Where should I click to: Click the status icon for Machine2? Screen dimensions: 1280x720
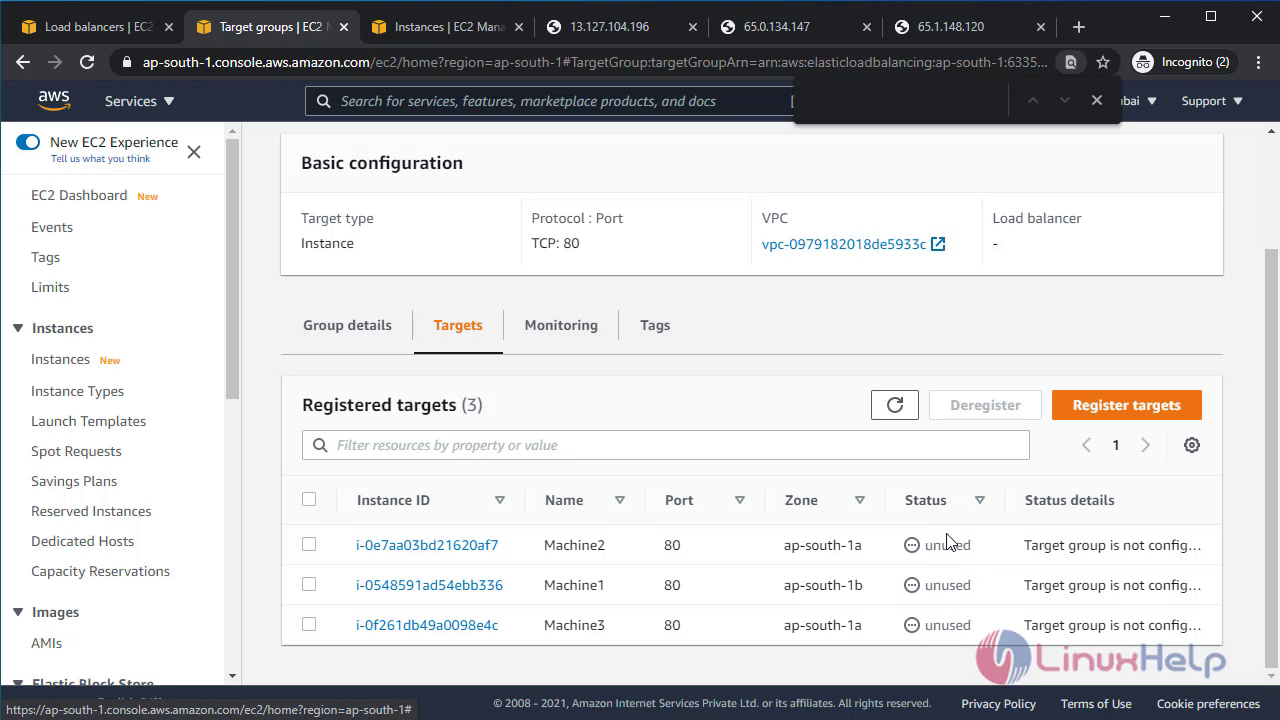click(x=912, y=545)
